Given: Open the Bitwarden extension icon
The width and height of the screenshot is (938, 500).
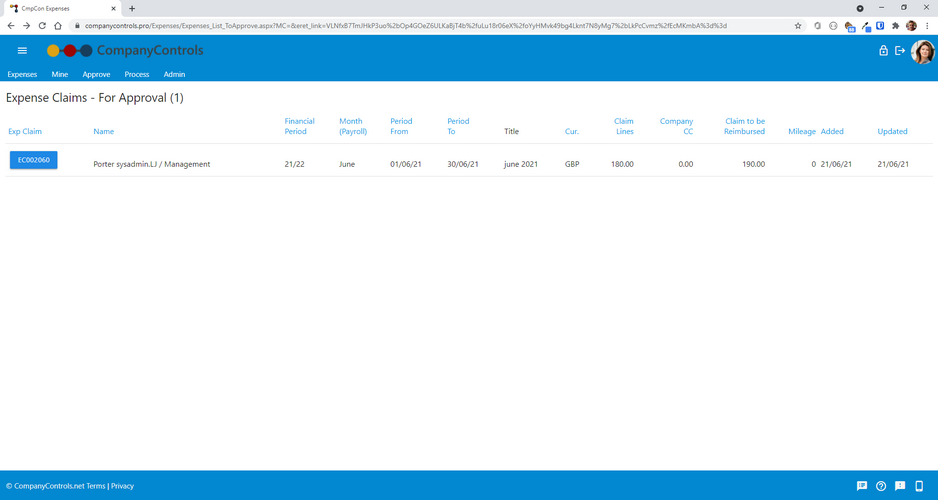Looking at the screenshot, I should [x=880, y=26].
